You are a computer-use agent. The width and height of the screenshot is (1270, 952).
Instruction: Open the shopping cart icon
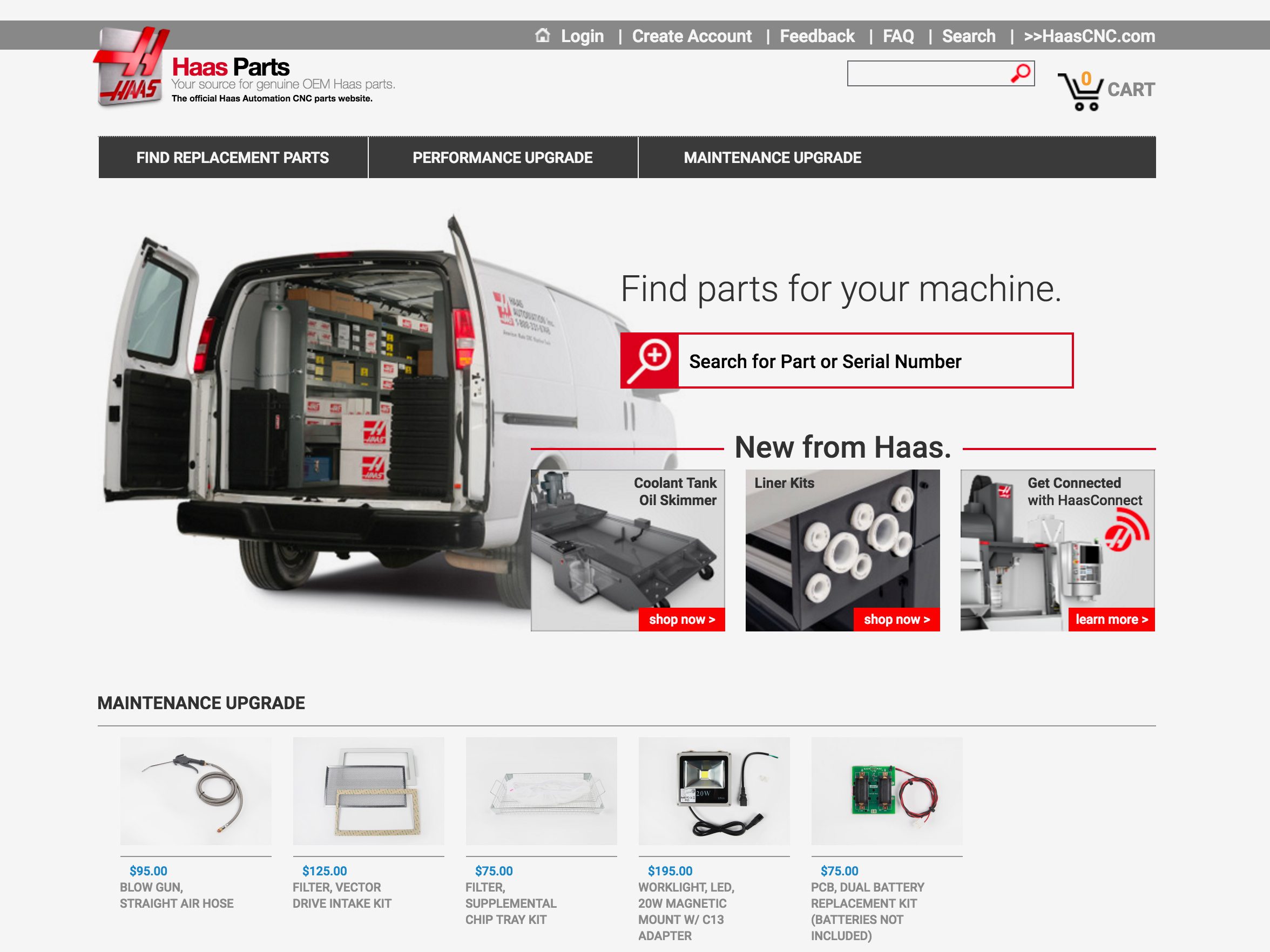(x=1080, y=91)
